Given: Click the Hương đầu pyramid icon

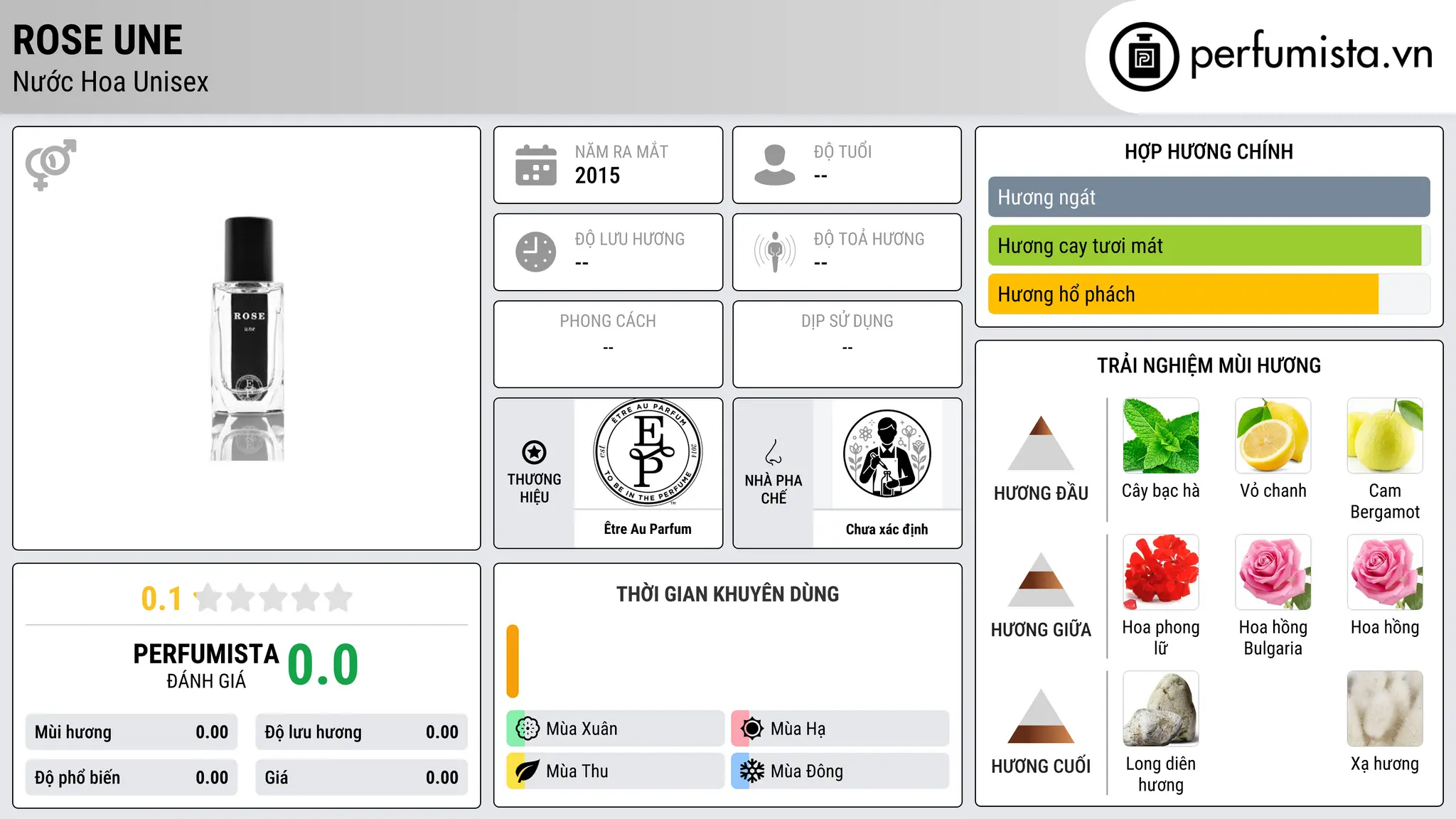Looking at the screenshot, I should (1041, 443).
